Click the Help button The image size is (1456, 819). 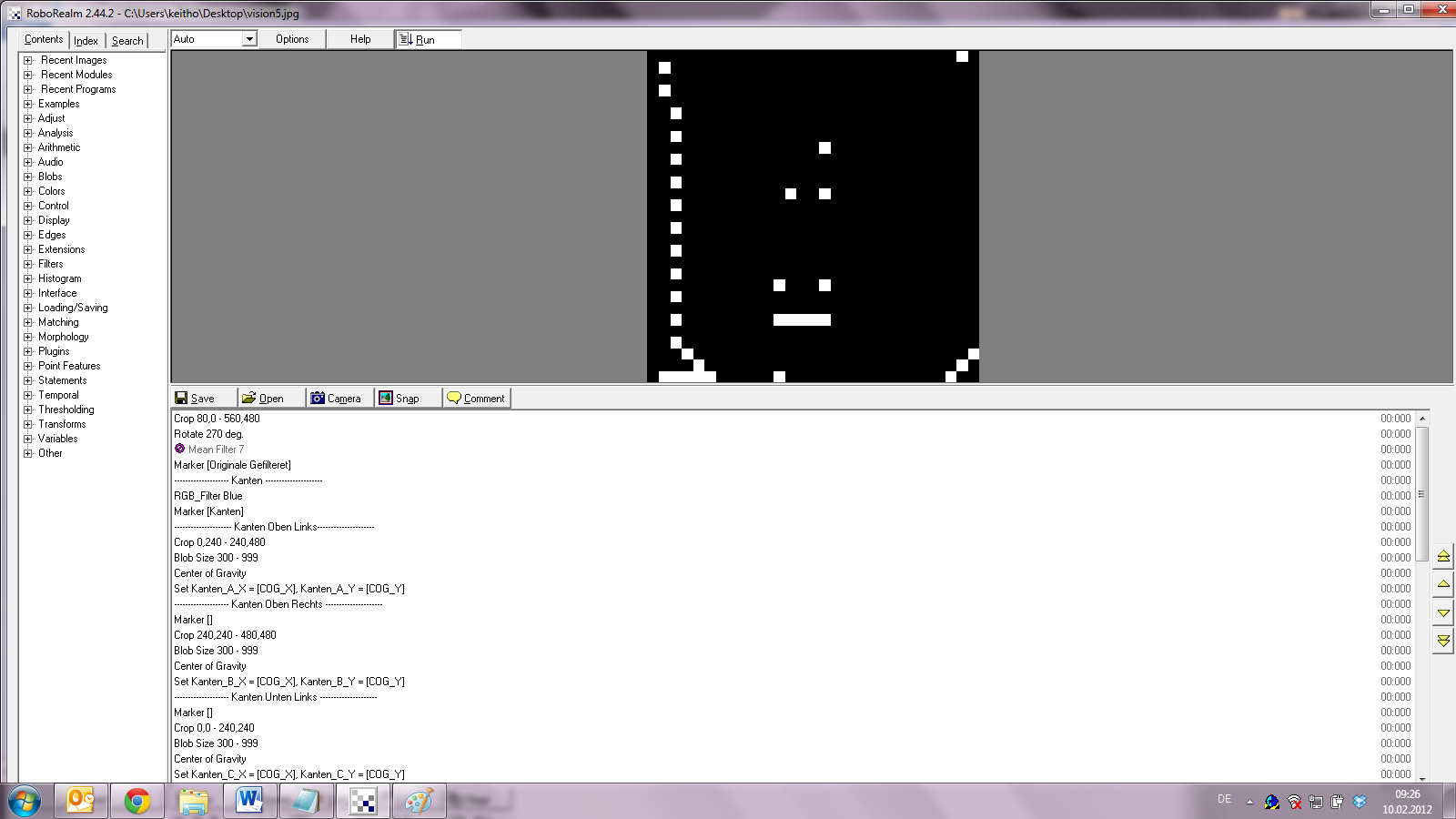click(x=360, y=39)
